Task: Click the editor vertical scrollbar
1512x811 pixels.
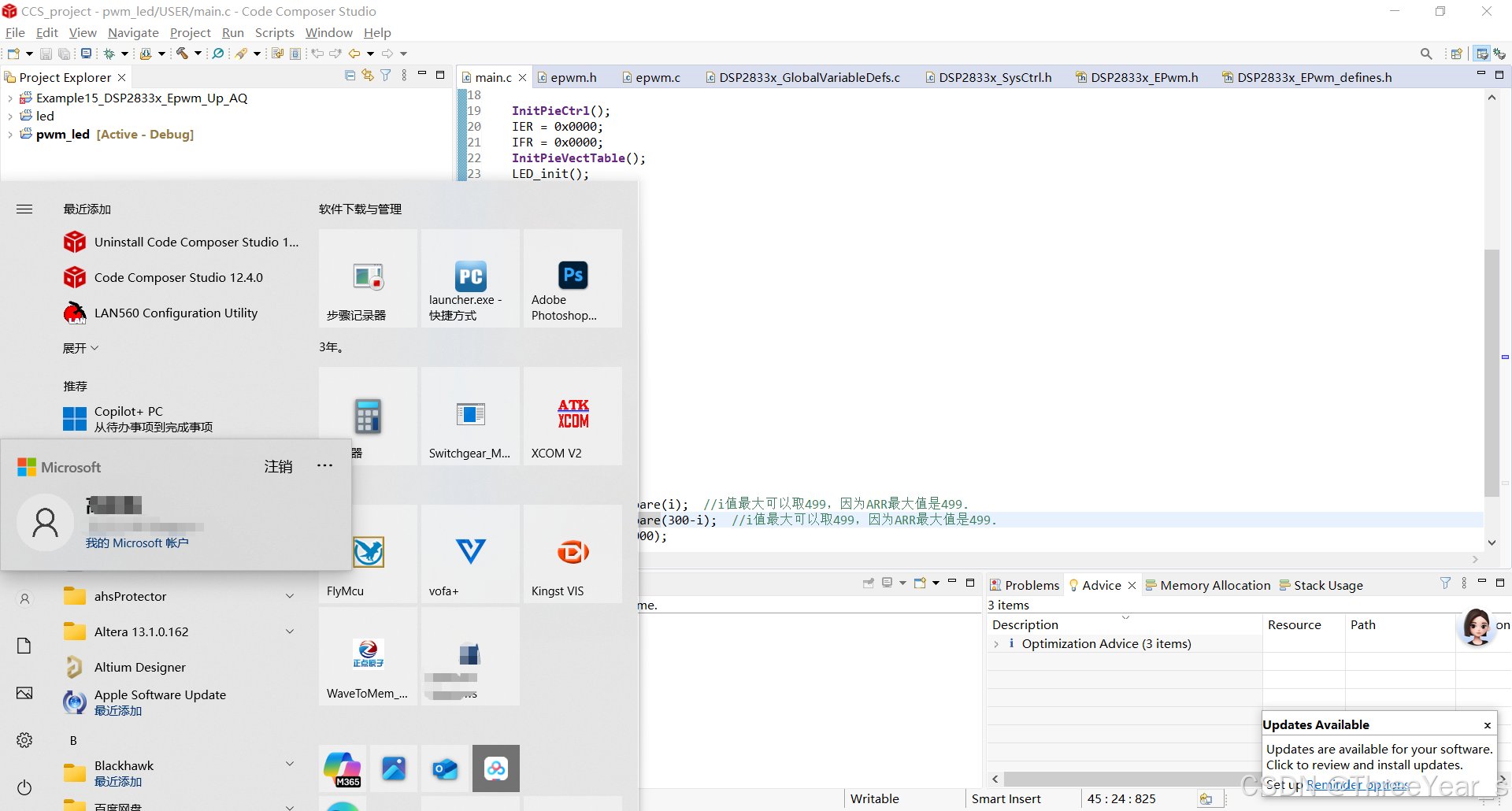Action: pyautogui.click(x=1491, y=372)
